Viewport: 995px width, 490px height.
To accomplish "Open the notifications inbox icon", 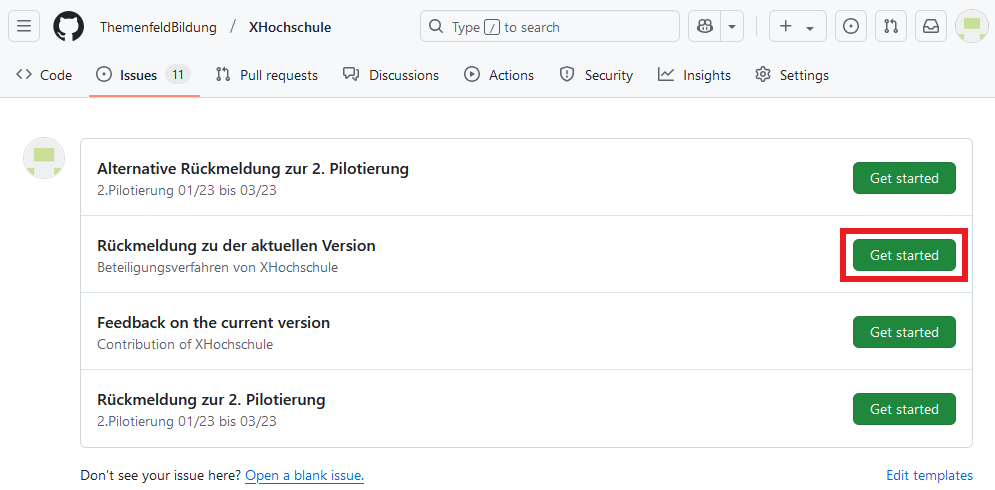I will click(x=931, y=27).
